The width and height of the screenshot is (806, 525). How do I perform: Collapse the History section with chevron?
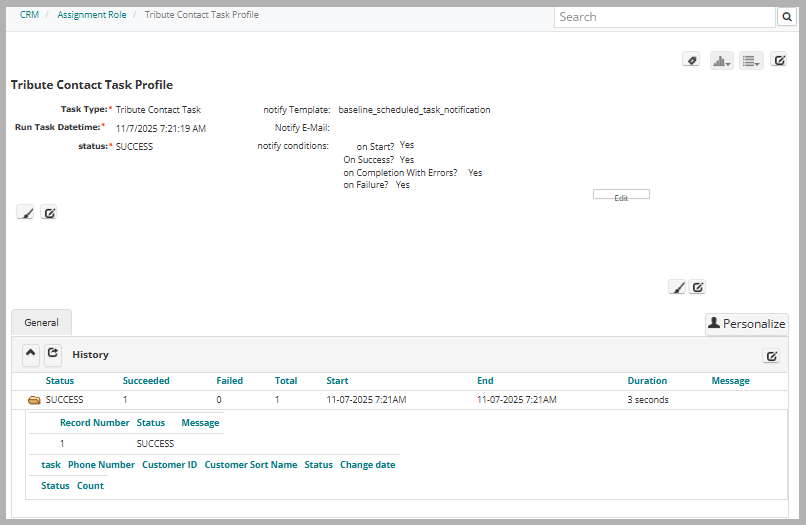coord(31,354)
